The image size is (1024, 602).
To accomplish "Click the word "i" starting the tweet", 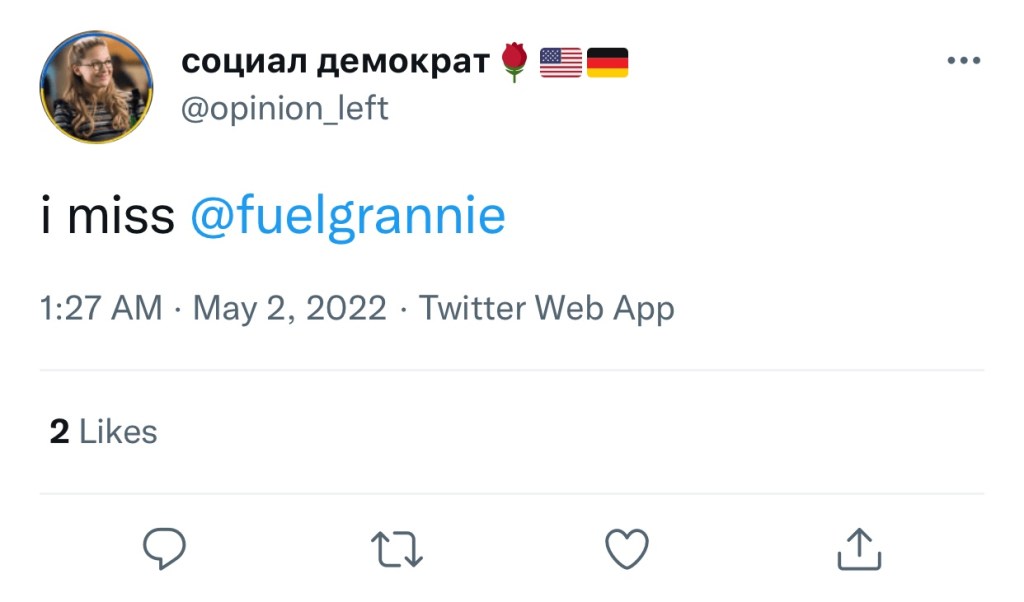I will click(x=46, y=217).
